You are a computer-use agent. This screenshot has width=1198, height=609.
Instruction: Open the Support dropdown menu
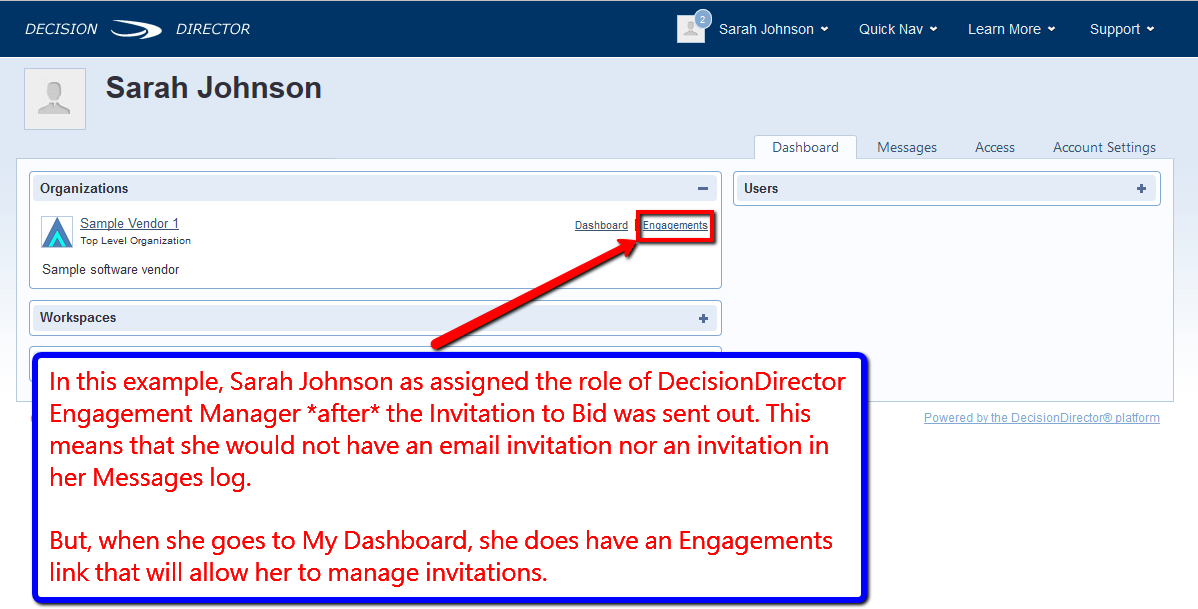(x=1122, y=29)
